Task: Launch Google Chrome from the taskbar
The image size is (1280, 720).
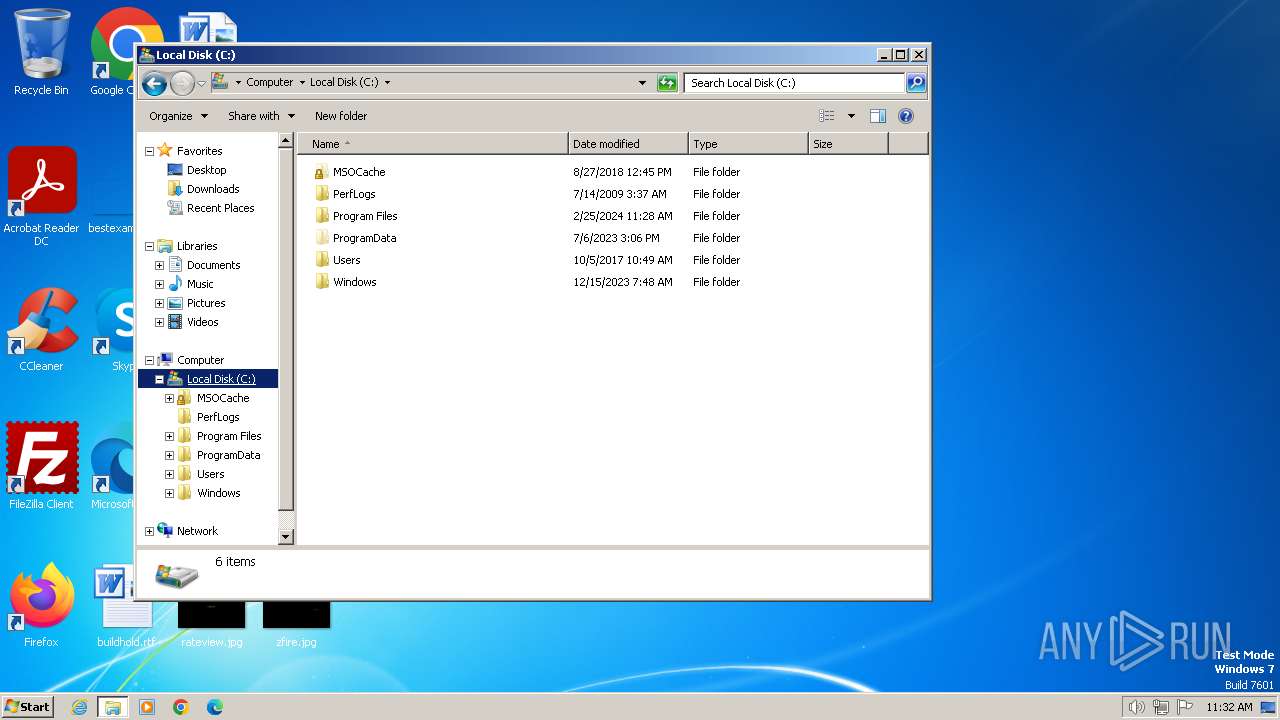Action: 181,707
